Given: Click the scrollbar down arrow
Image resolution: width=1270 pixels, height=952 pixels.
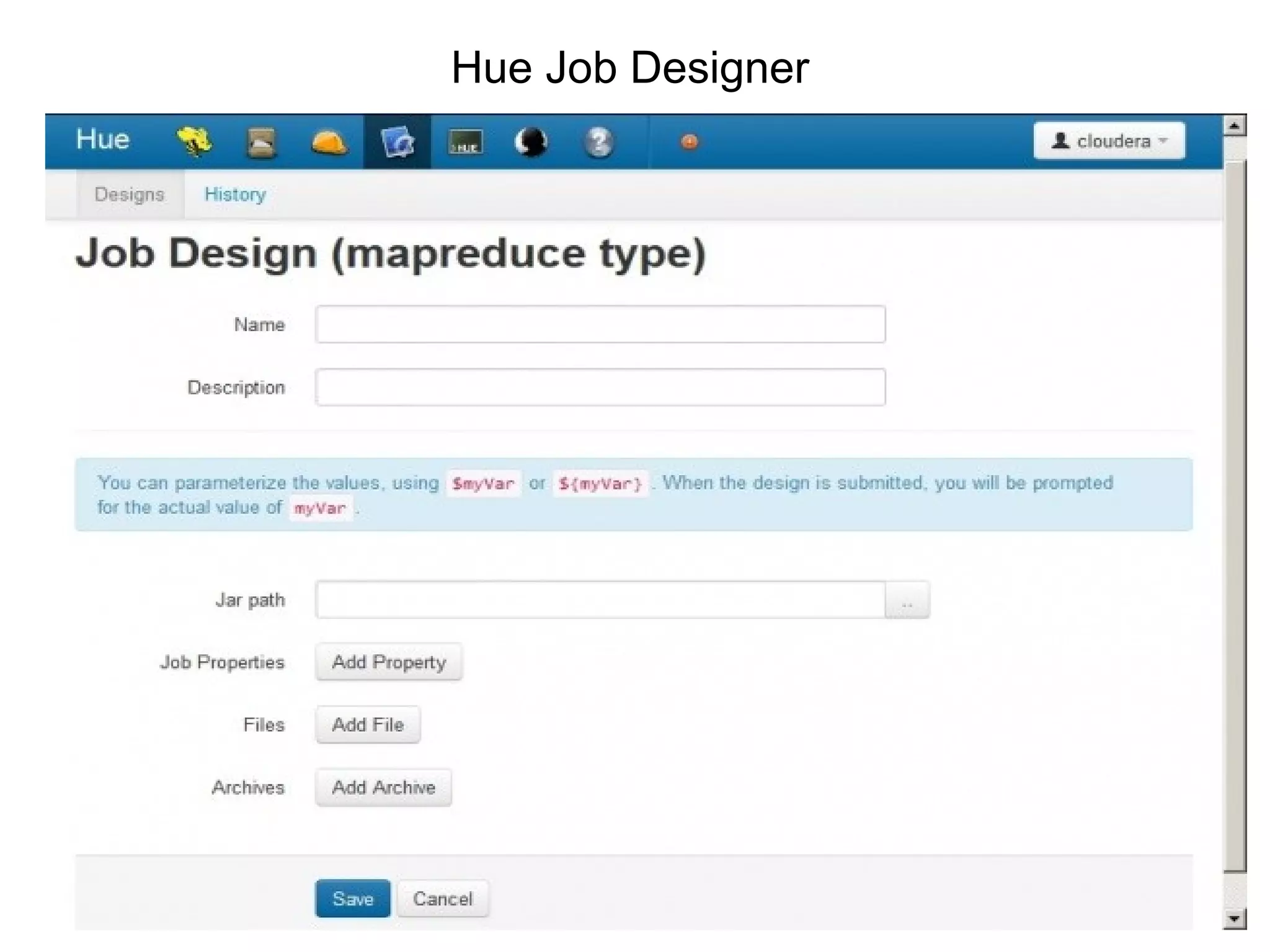Looking at the screenshot, I should point(1235,919).
